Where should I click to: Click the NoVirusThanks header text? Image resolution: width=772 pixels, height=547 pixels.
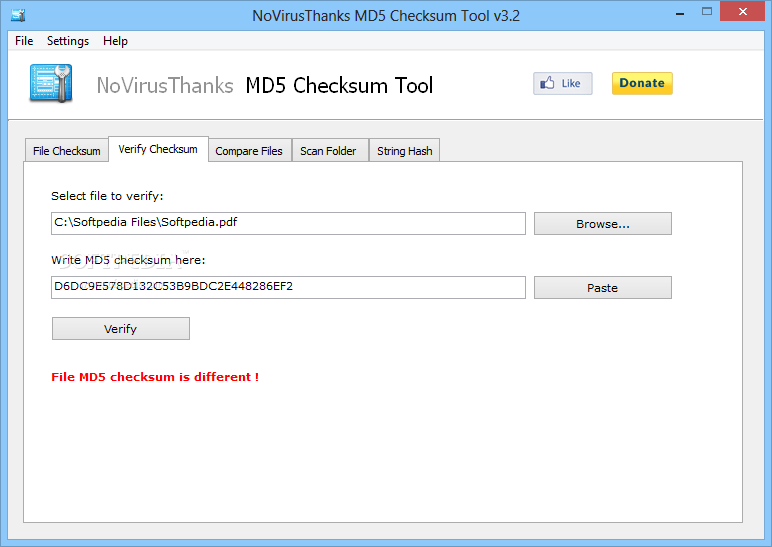pyautogui.click(x=165, y=85)
